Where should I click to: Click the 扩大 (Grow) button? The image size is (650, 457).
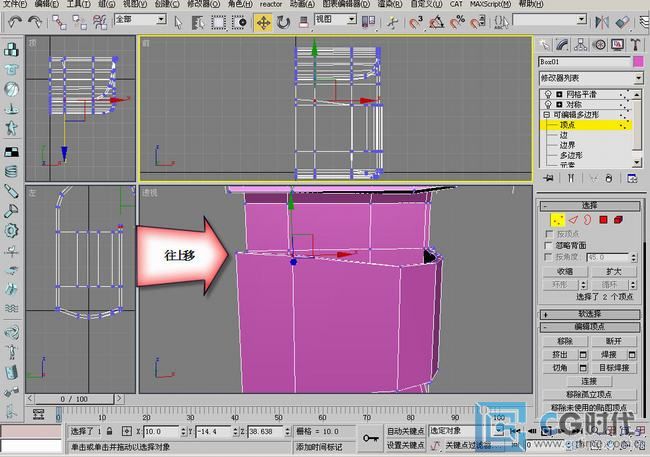pyautogui.click(x=613, y=271)
